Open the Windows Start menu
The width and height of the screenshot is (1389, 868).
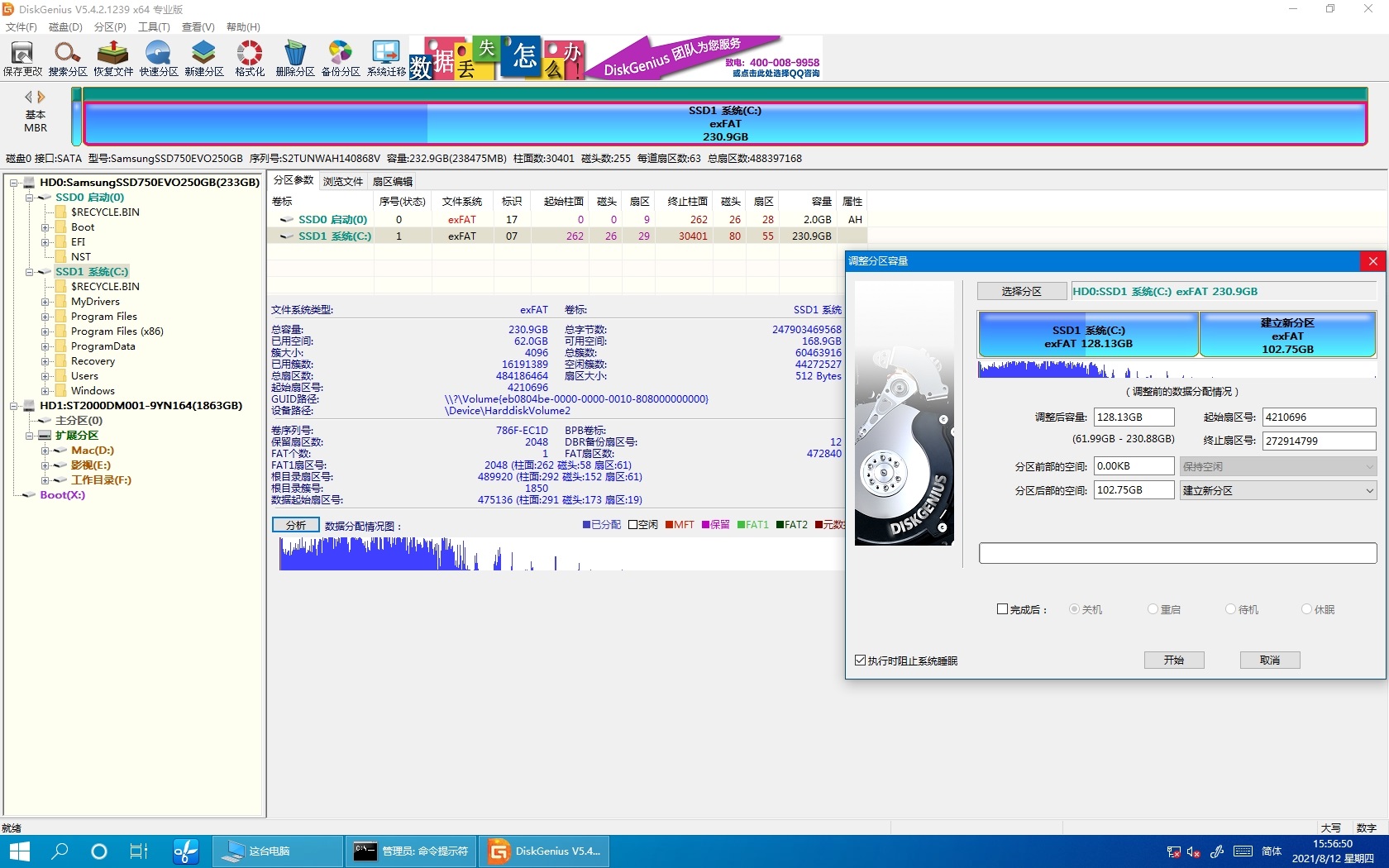pos(18,851)
